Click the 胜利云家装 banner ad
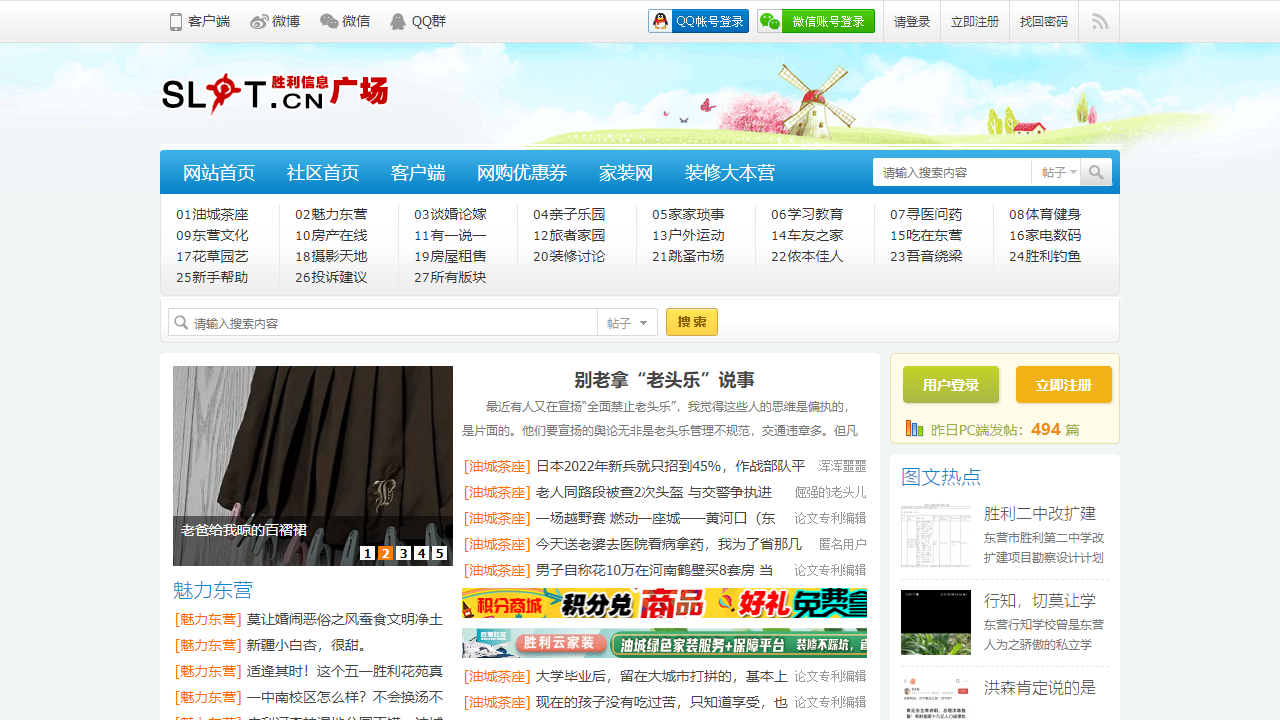1280x720 pixels. (664, 642)
